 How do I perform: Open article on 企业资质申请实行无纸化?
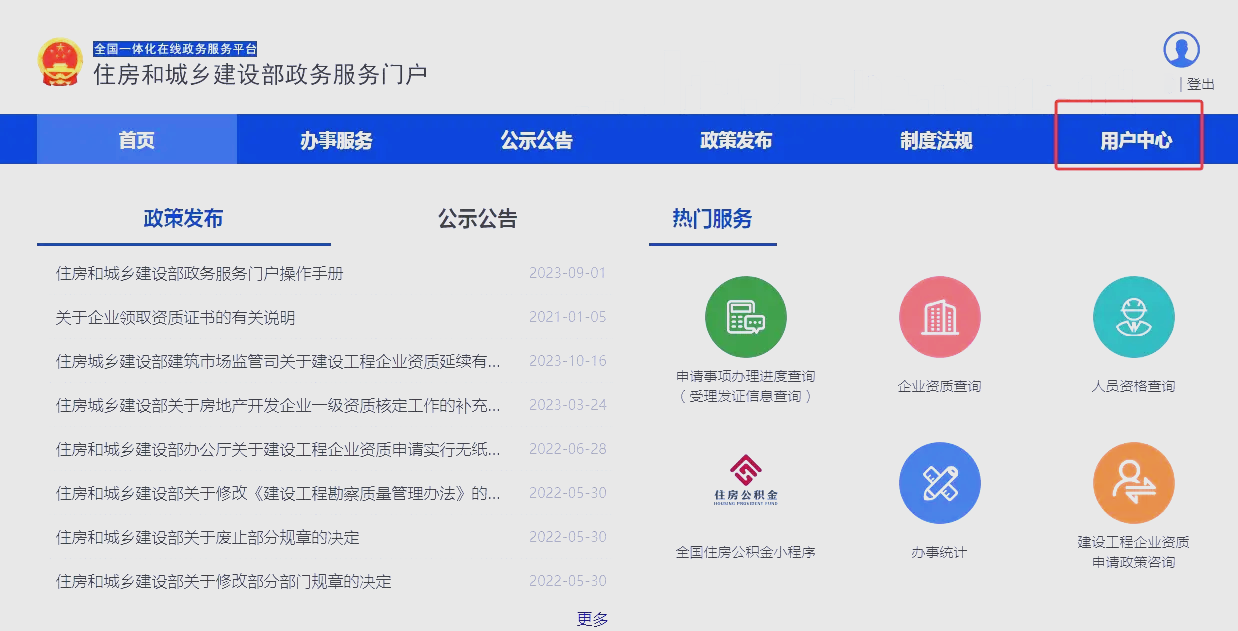tap(278, 449)
